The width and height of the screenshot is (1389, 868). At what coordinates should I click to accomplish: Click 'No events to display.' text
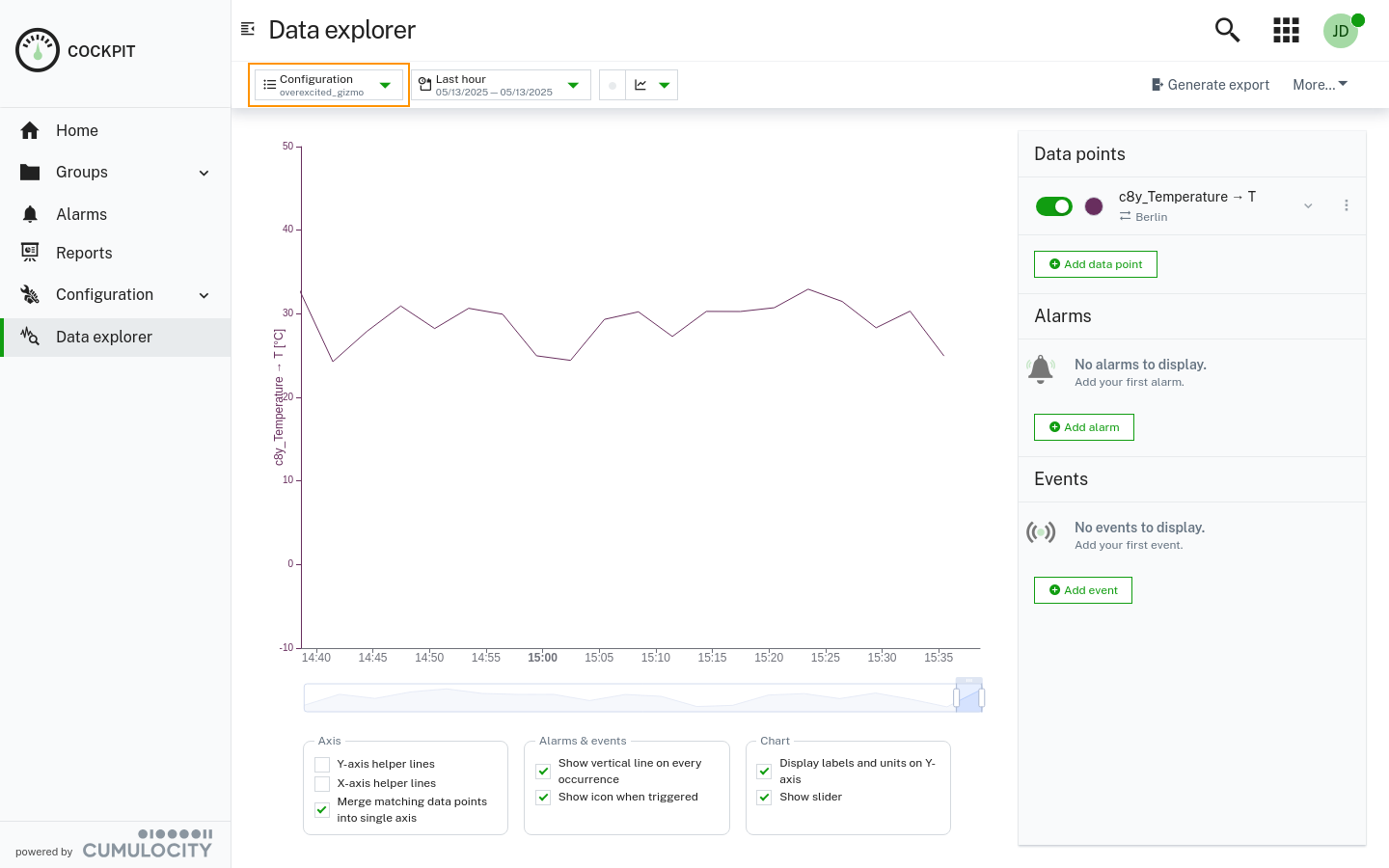[1140, 528]
